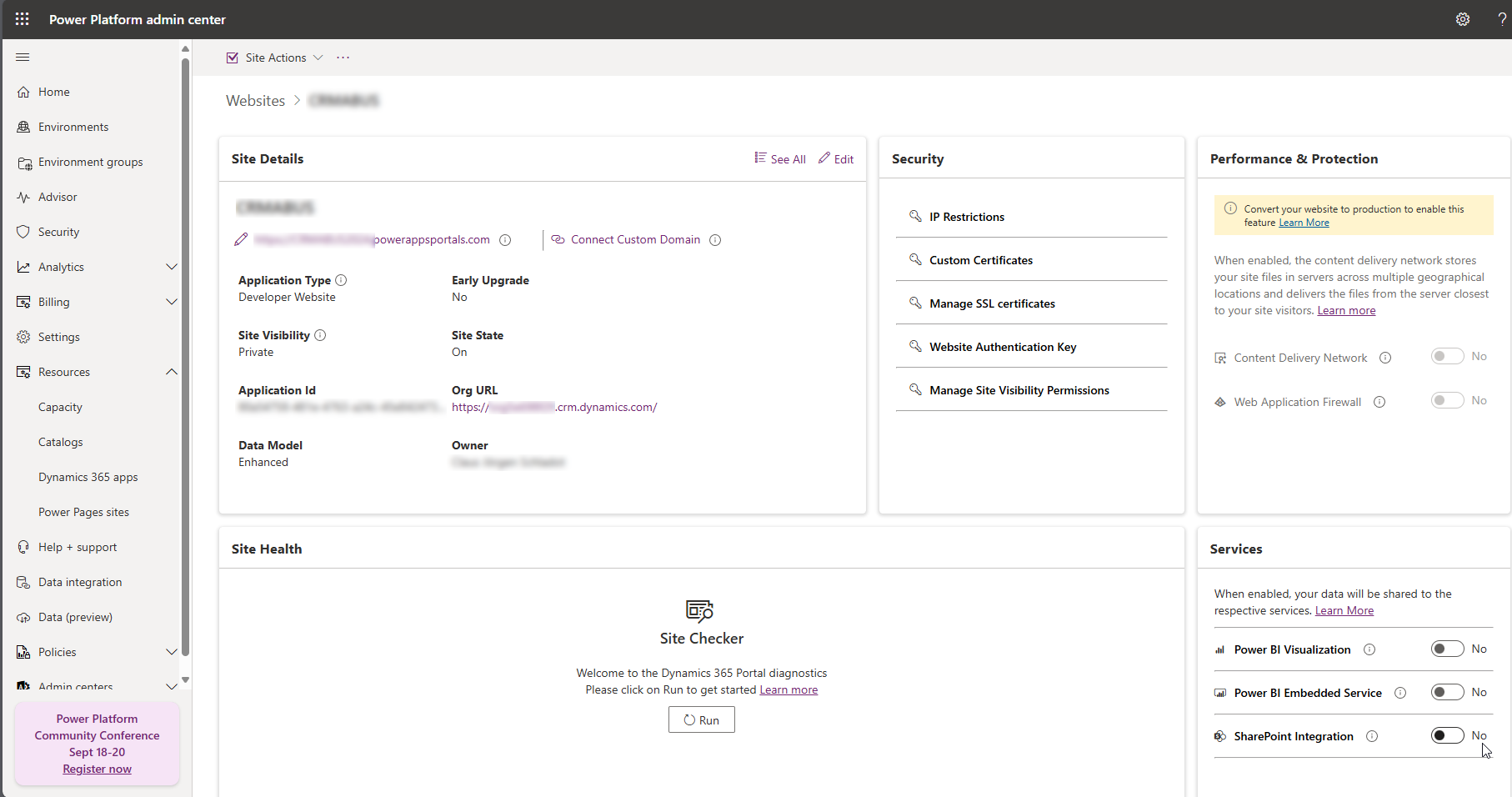
Task: Click Learn more under Site Checker
Action: pyautogui.click(x=789, y=690)
